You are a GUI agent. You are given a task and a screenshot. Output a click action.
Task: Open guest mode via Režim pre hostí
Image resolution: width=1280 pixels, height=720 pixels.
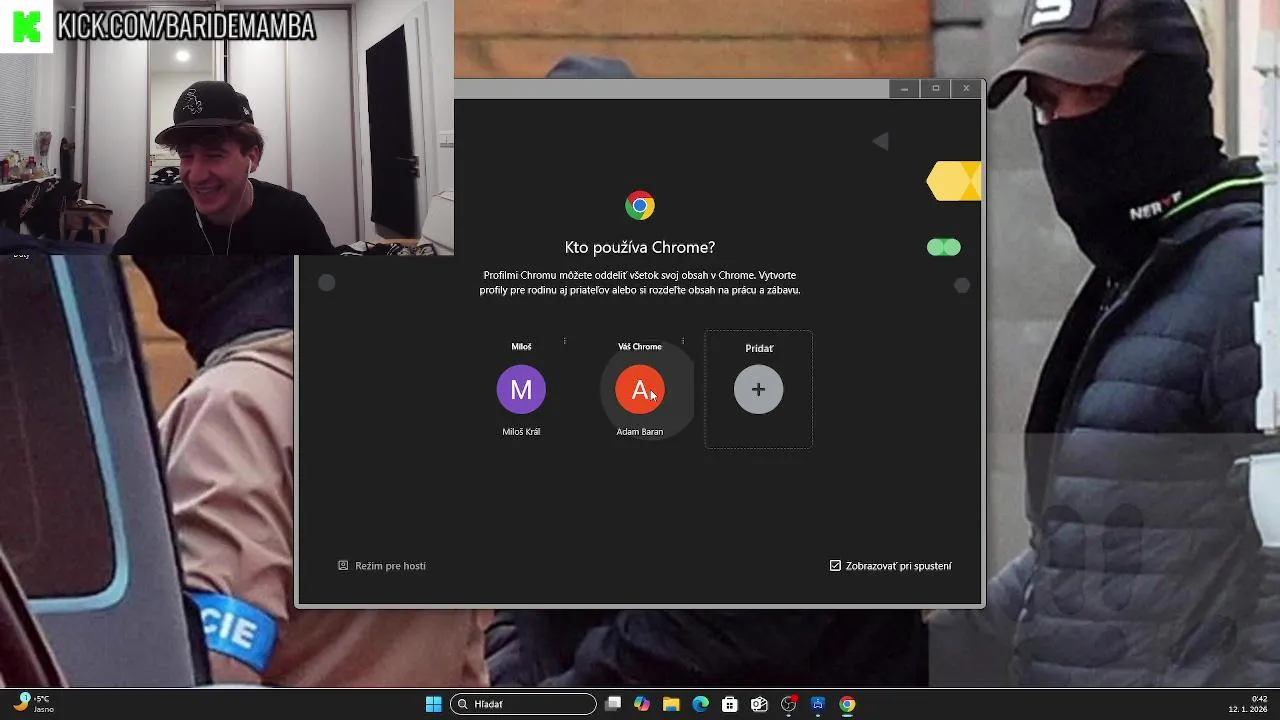(x=382, y=566)
